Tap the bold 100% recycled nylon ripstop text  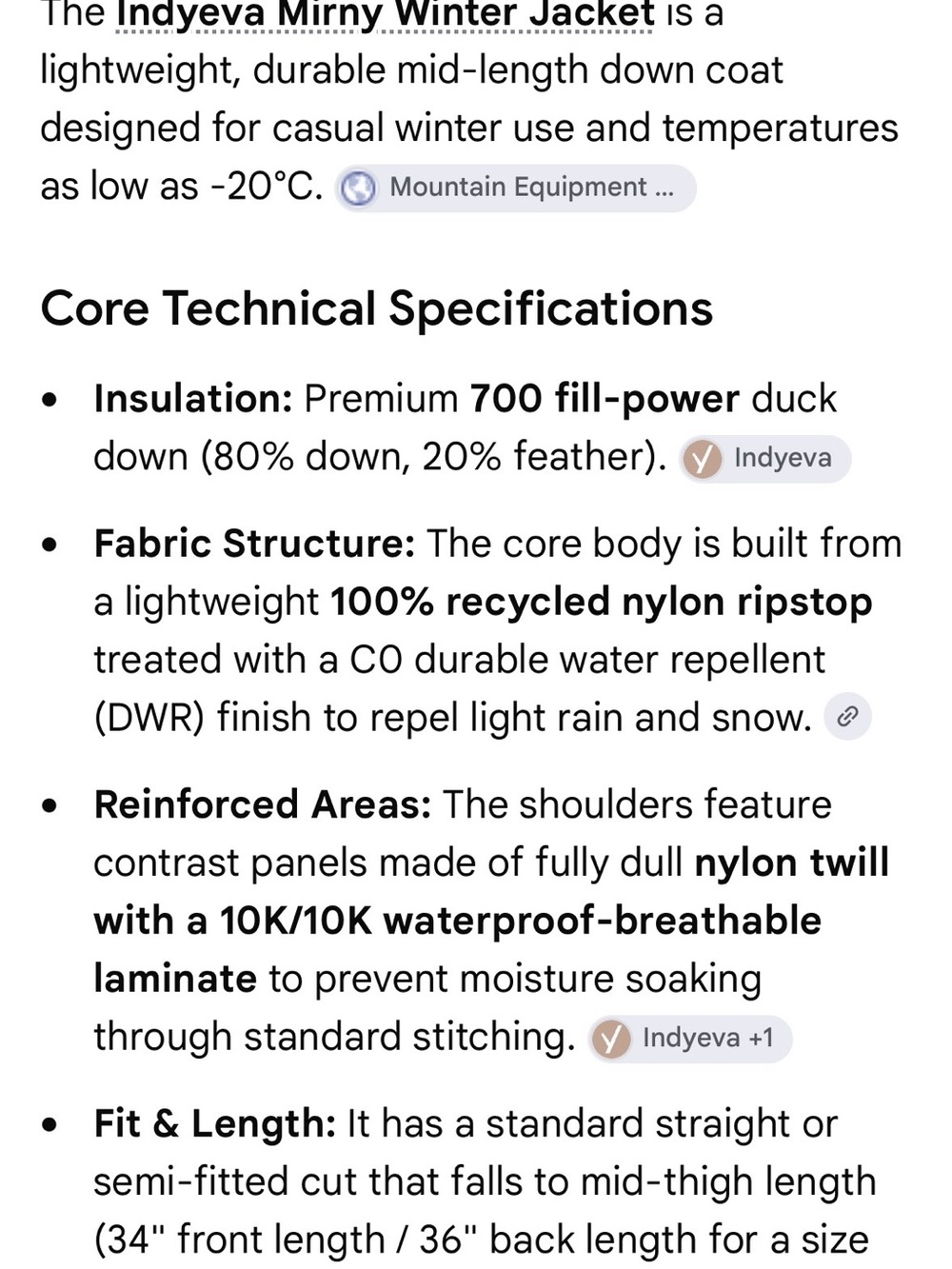pyautogui.click(x=602, y=602)
